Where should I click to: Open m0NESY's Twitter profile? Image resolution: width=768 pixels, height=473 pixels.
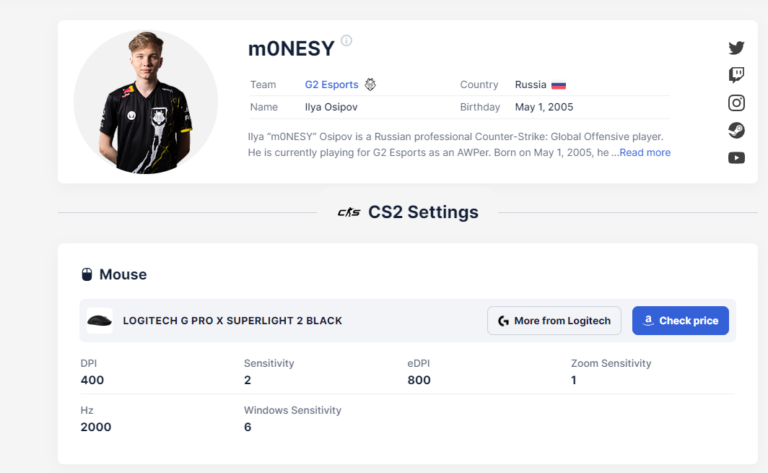point(736,47)
